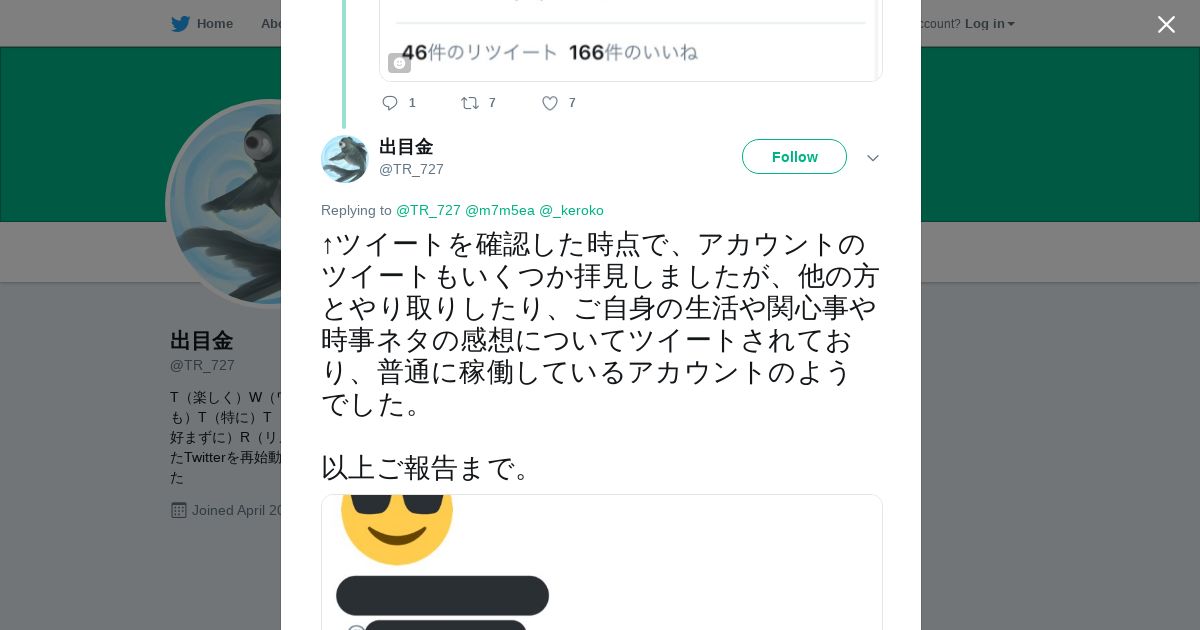Image resolution: width=1200 pixels, height=630 pixels.
Task: Open the sunglasses emoji attached image
Action: pyautogui.click(x=601, y=562)
